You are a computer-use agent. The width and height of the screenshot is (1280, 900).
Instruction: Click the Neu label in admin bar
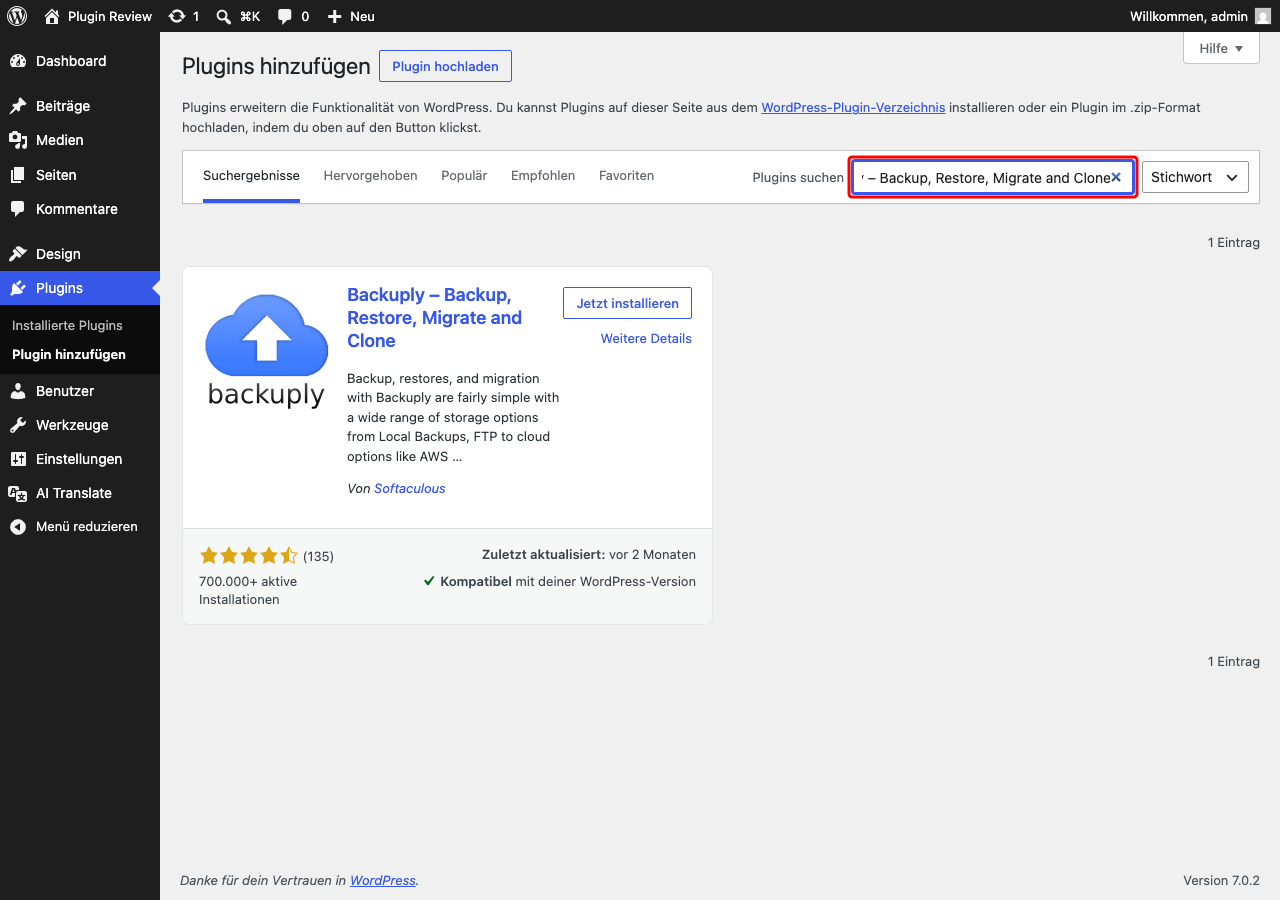tap(362, 16)
